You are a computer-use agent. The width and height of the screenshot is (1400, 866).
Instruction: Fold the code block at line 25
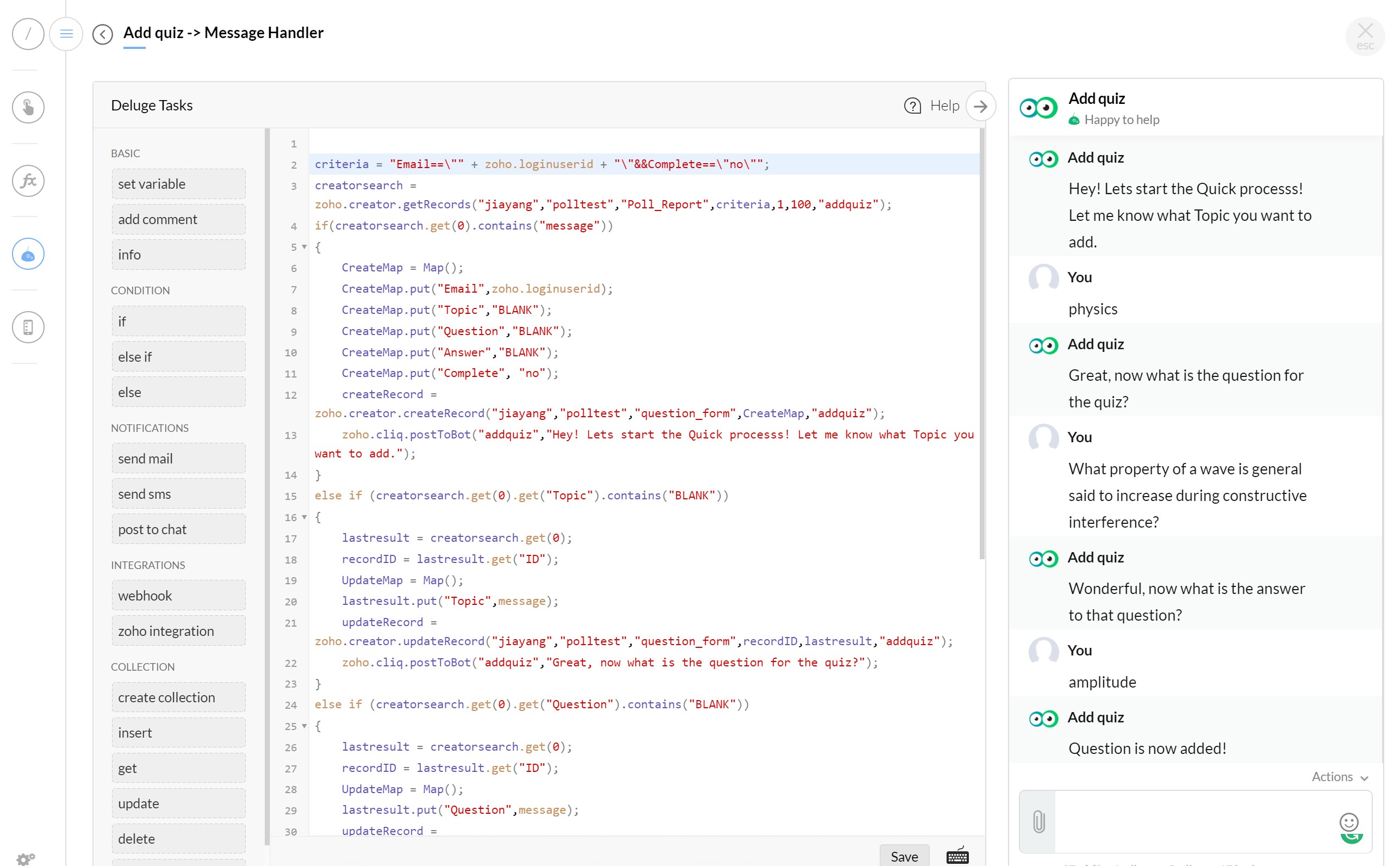click(304, 726)
